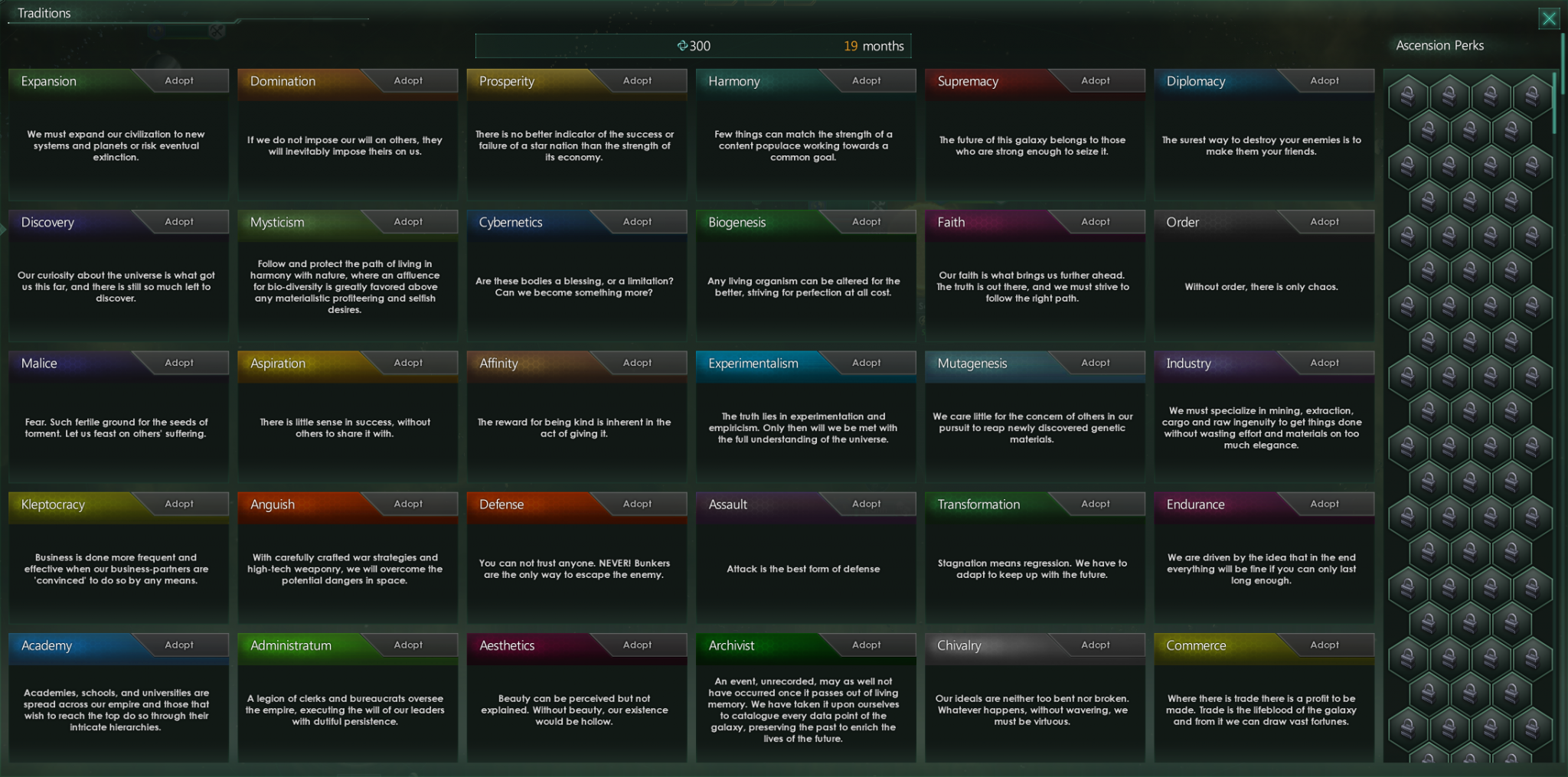Adopt the Expansion tradition
This screenshot has height=777, width=1568.
181,80
